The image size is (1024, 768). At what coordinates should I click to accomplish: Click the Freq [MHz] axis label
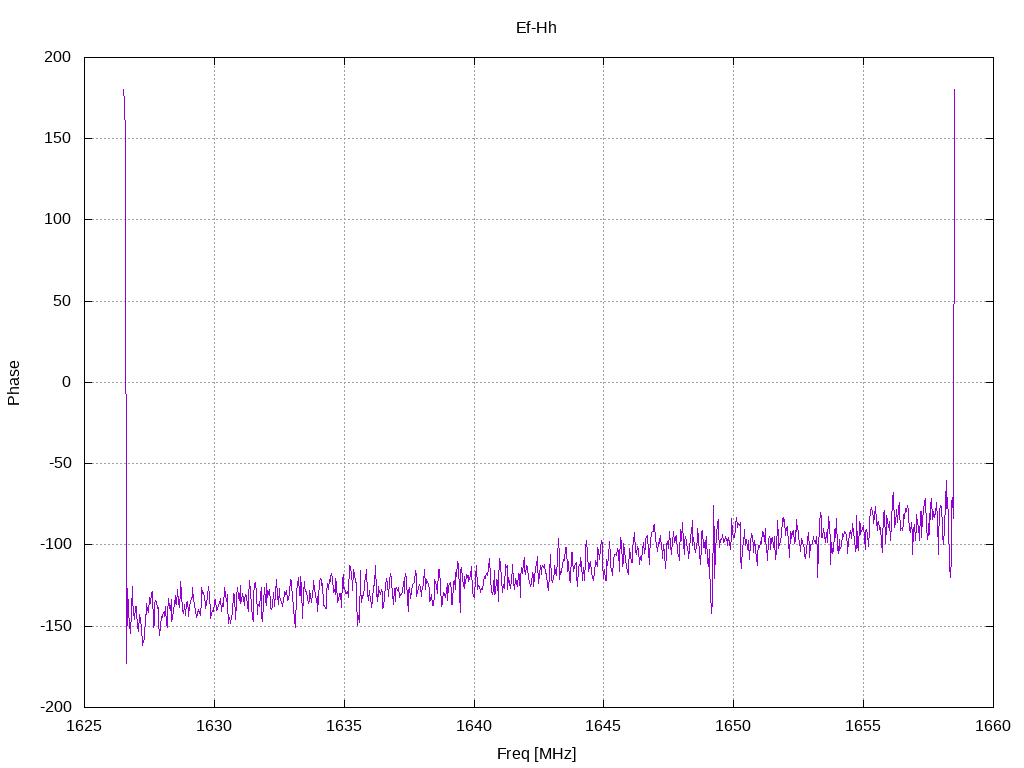[x=536, y=754]
